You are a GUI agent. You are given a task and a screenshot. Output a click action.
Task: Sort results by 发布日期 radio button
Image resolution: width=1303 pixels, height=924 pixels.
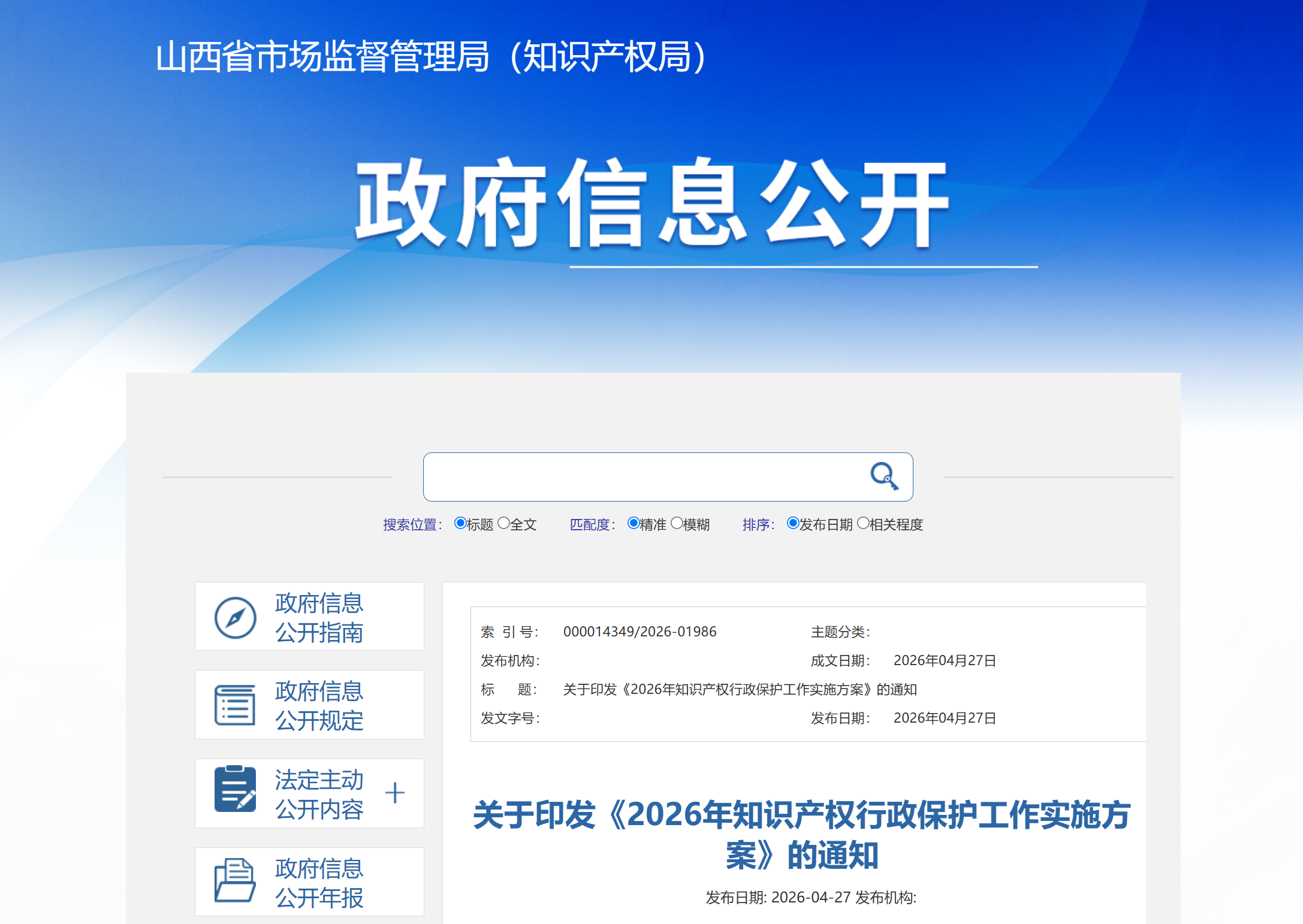(792, 523)
